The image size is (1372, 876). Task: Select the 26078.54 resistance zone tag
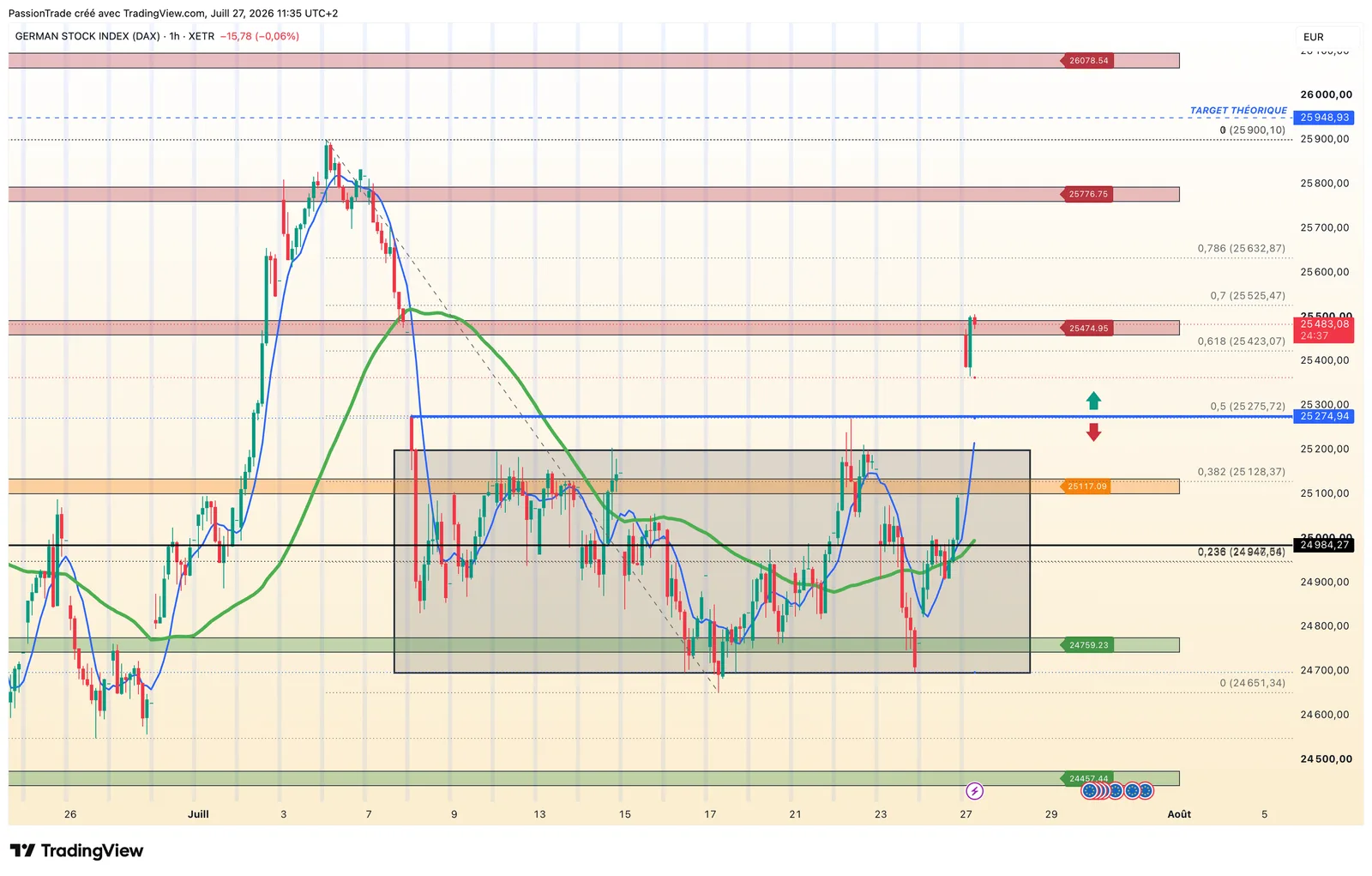point(1088,61)
